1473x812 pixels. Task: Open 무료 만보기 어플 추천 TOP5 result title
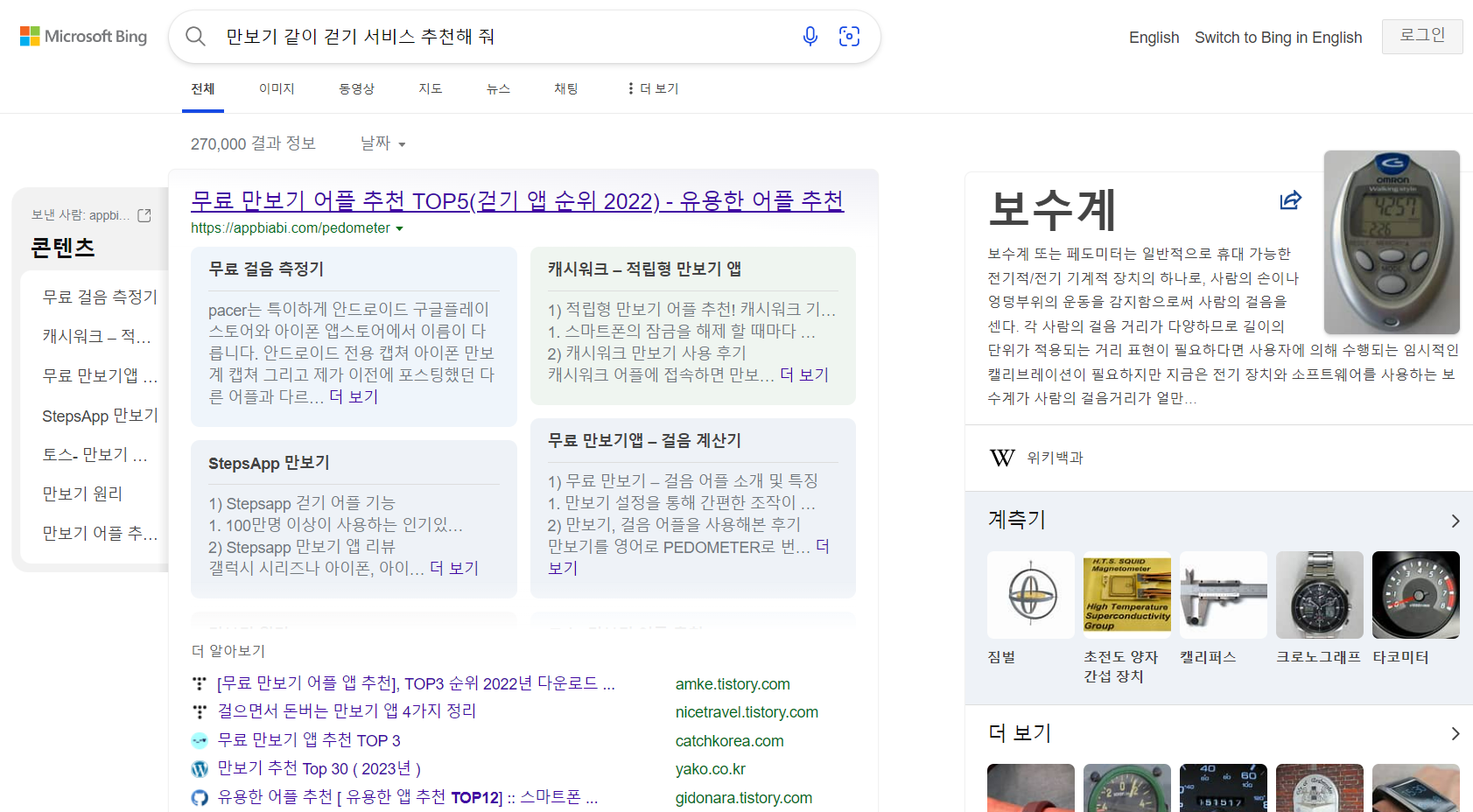pyautogui.click(x=517, y=201)
